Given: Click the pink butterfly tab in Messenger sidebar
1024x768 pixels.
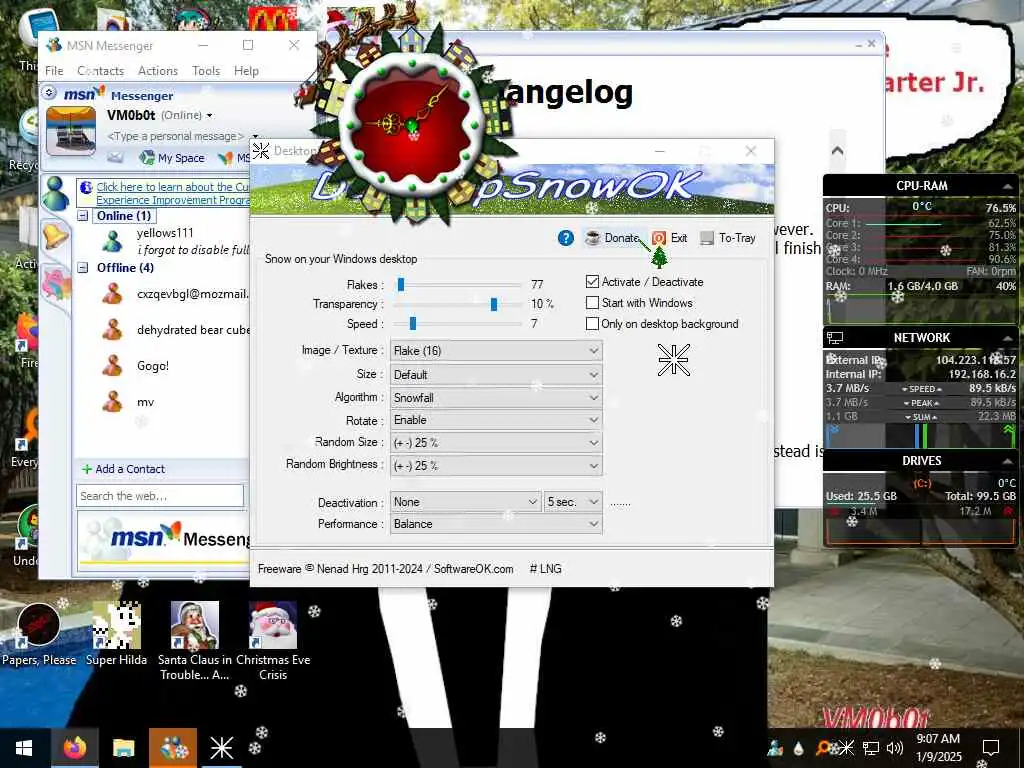Looking at the screenshot, I should point(56,285).
